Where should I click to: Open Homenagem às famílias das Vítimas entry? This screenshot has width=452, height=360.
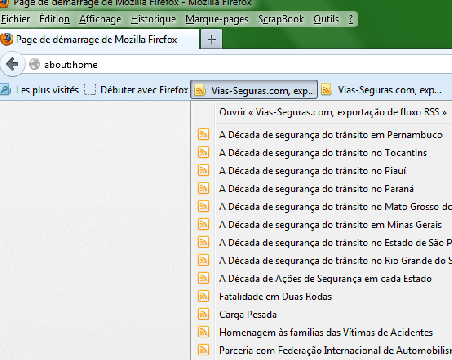point(326,332)
